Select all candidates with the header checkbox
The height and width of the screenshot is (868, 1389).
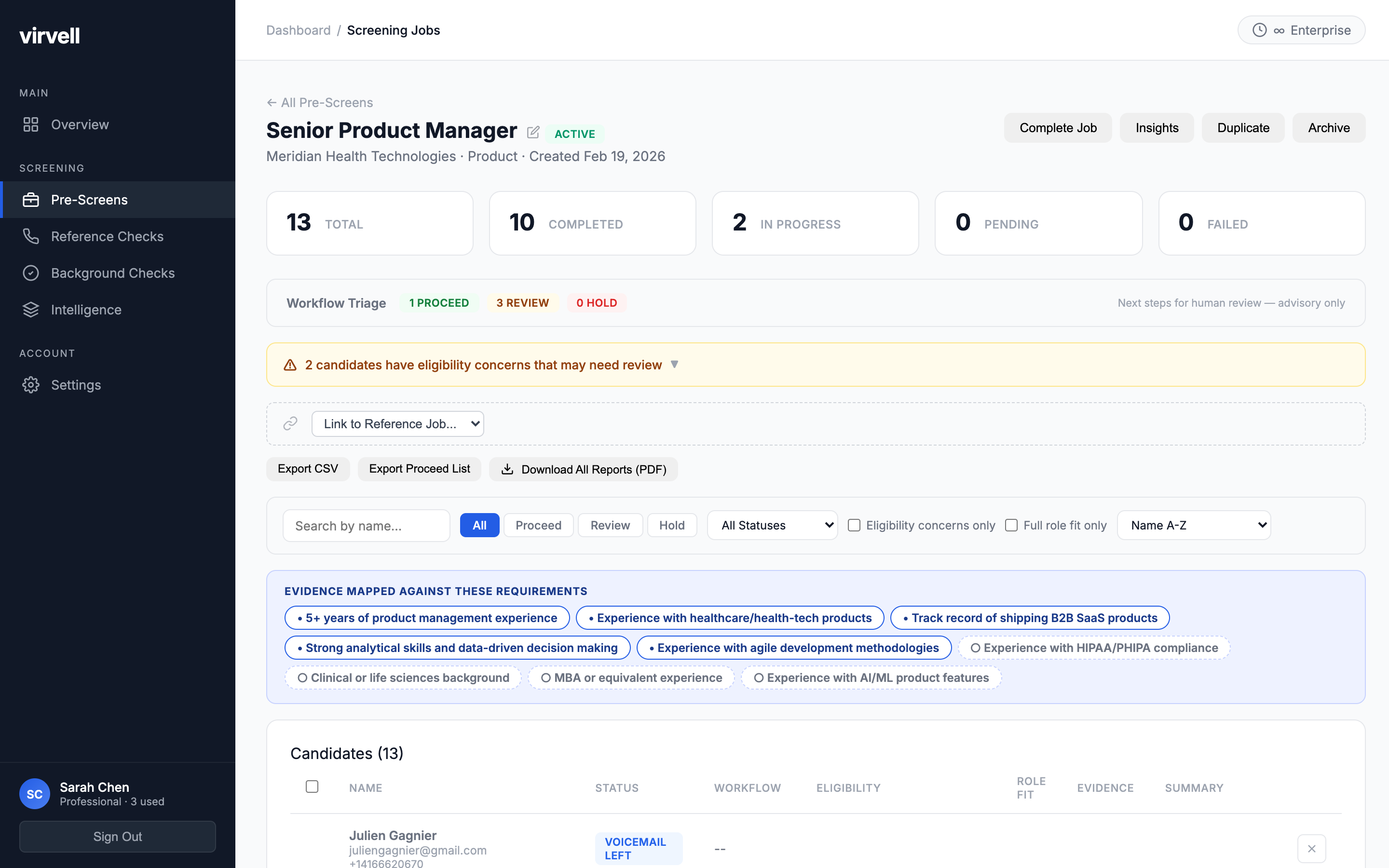(x=312, y=787)
